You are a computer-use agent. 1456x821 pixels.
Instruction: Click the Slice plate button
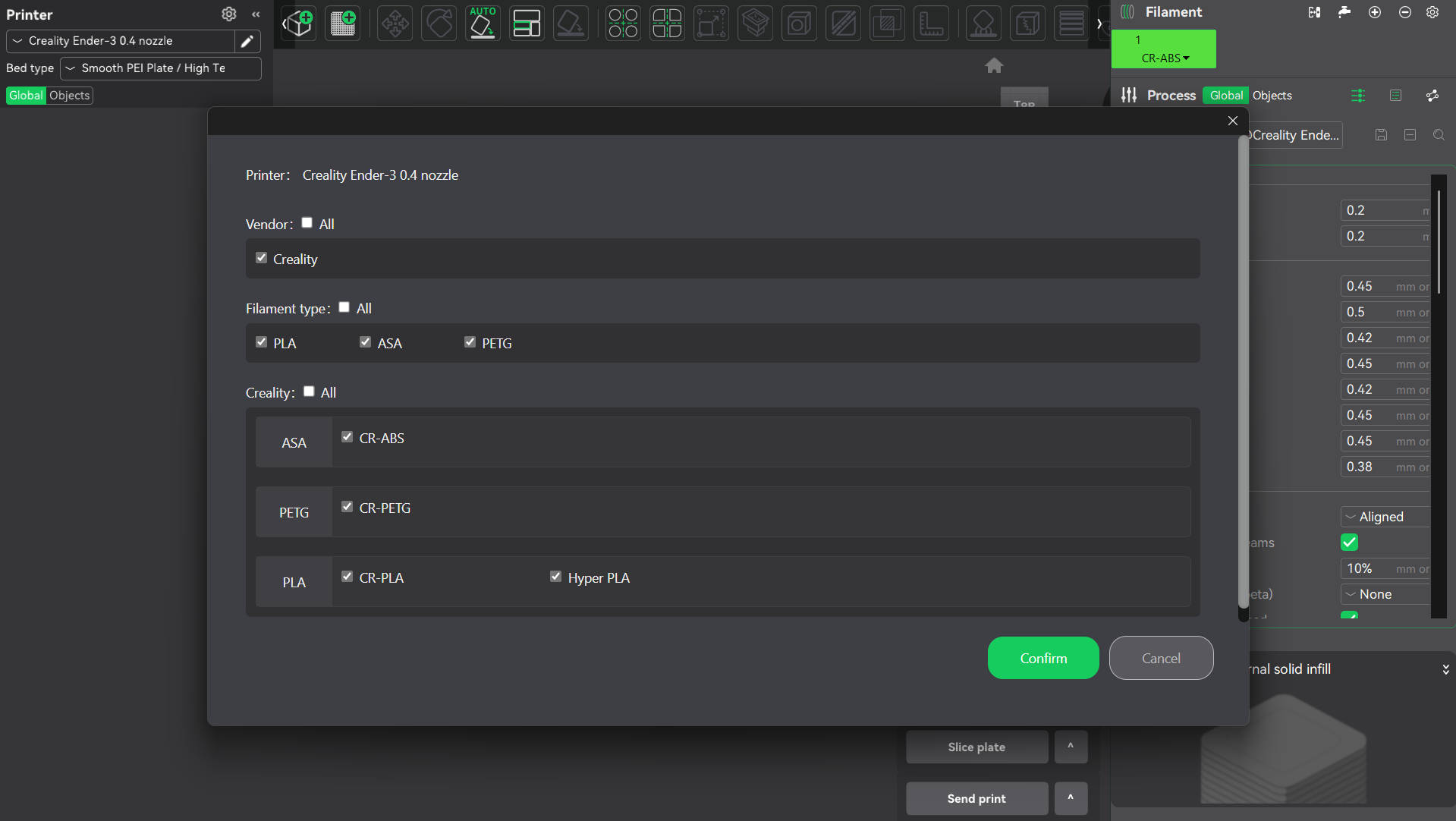[976, 747]
